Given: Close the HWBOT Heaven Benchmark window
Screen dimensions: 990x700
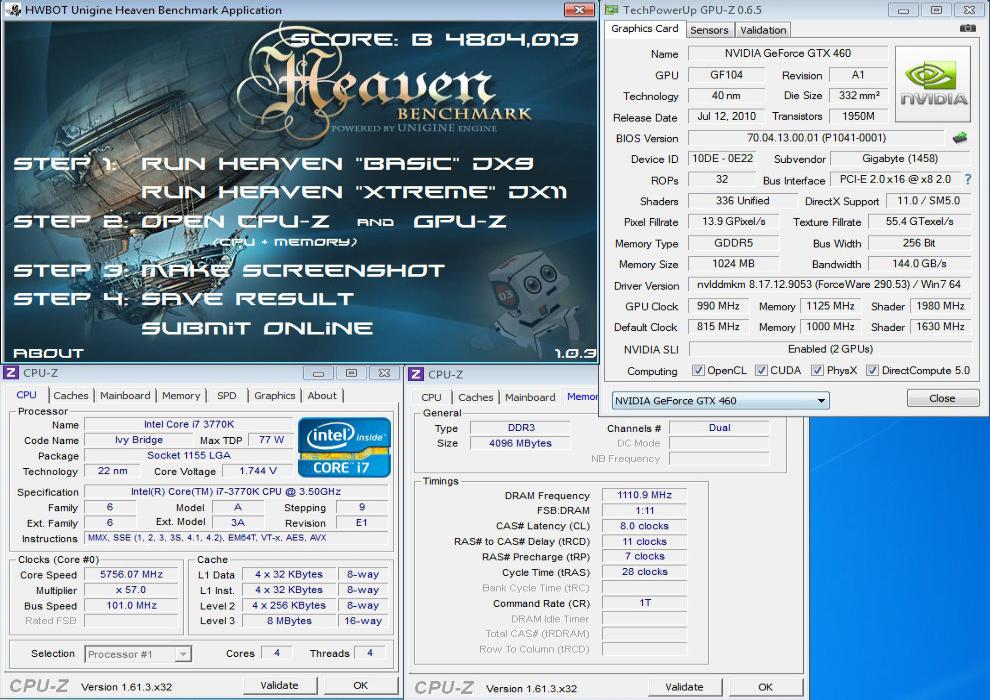Looking at the screenshot, I should tap(578, 9).
